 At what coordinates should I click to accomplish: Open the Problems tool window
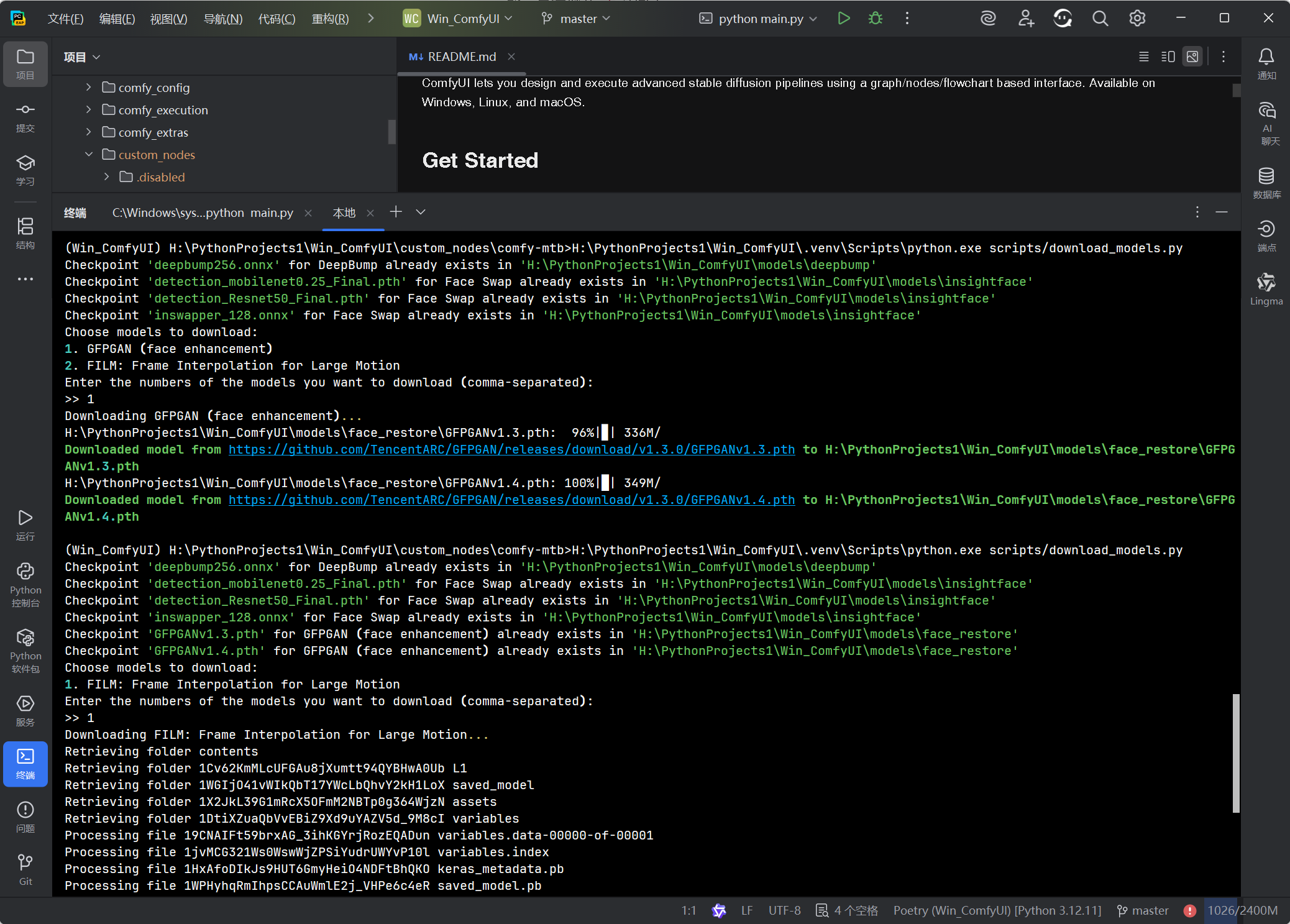tap(25, 816)
